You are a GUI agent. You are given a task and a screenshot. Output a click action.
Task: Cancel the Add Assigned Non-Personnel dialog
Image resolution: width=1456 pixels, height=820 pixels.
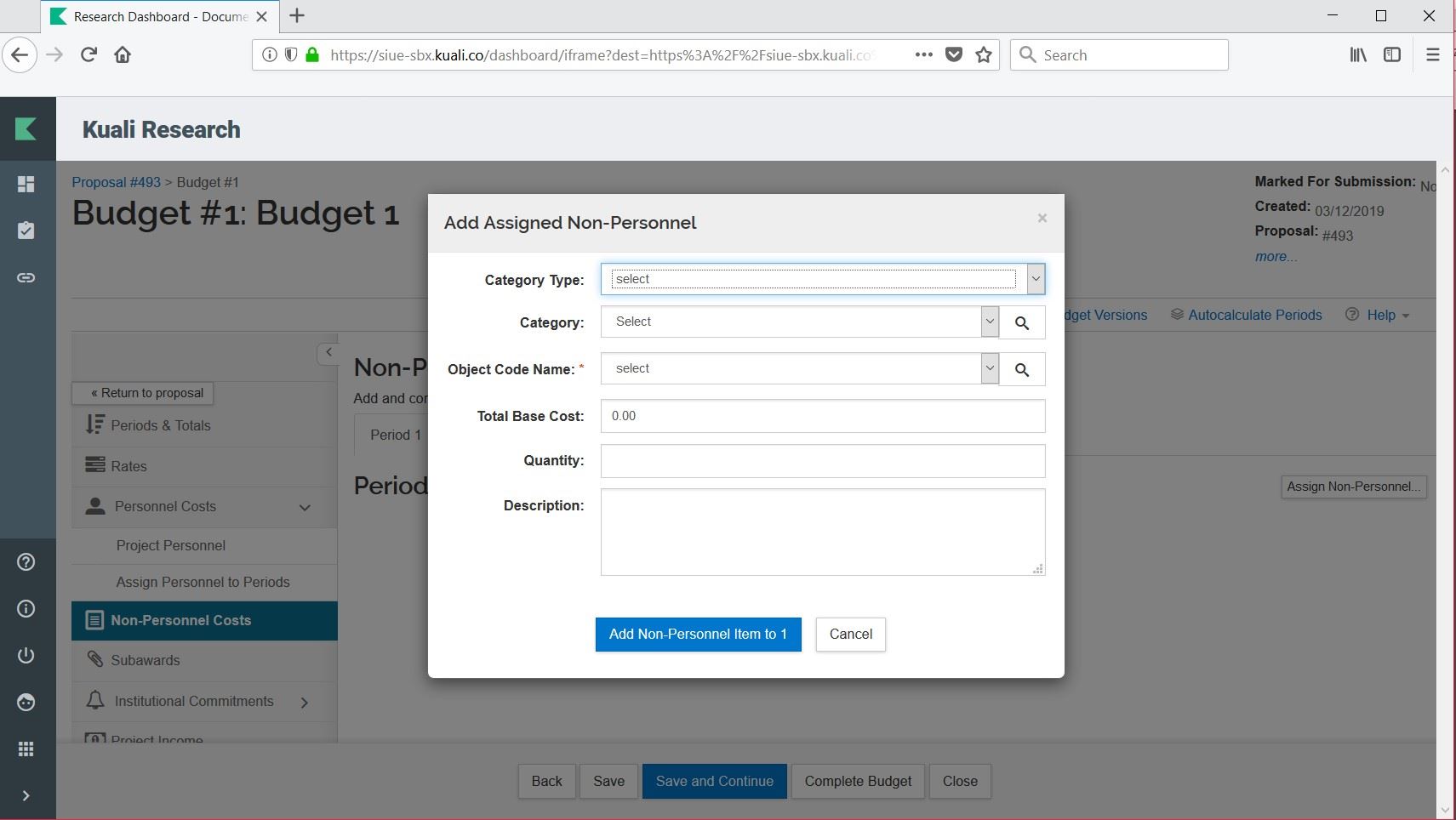[x=850, y=635]
